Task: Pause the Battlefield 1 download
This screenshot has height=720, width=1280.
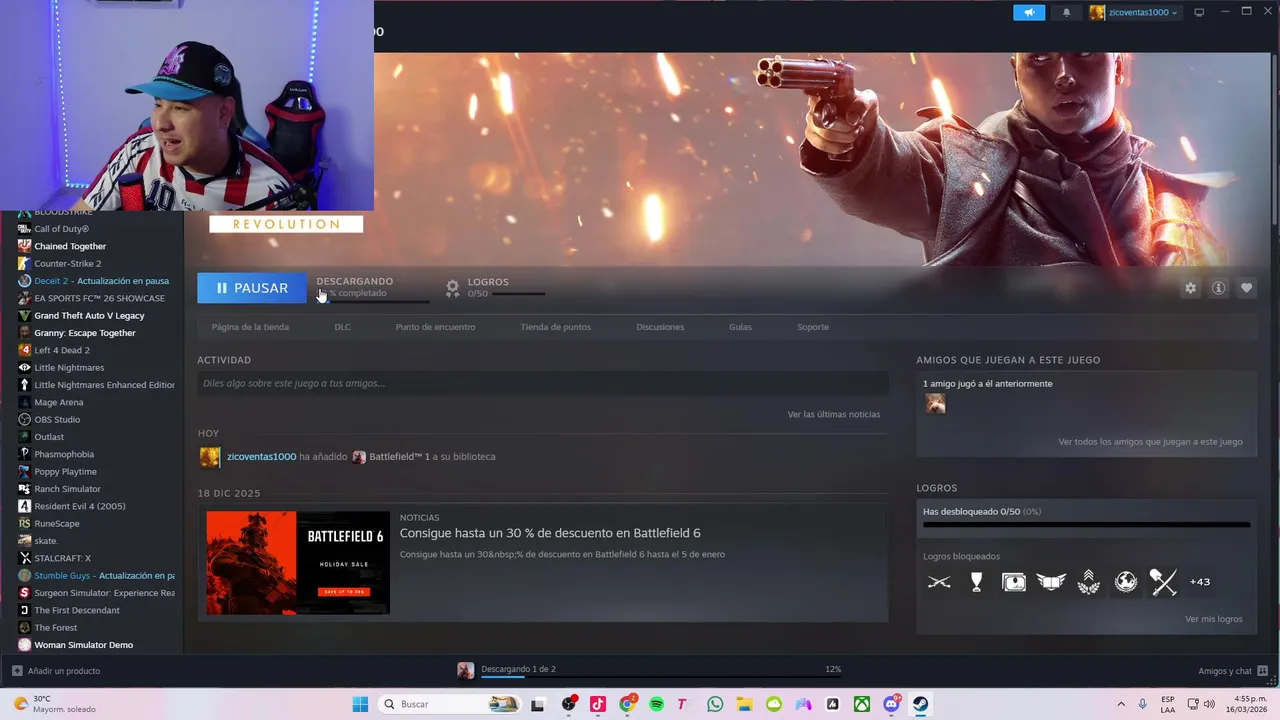Action: tap(252, 288)
